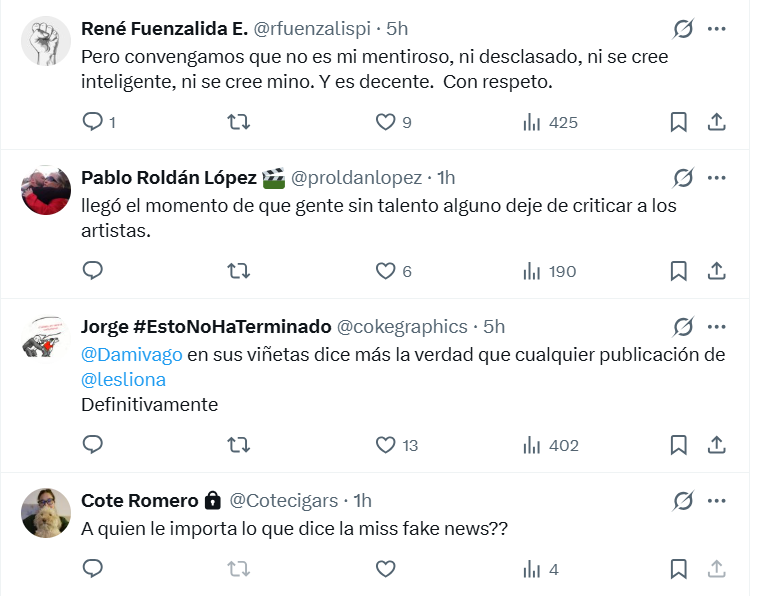Open more menu on Pablo Roldán's tweet
This screenshot has height=596, width=778.
[716, 177]
